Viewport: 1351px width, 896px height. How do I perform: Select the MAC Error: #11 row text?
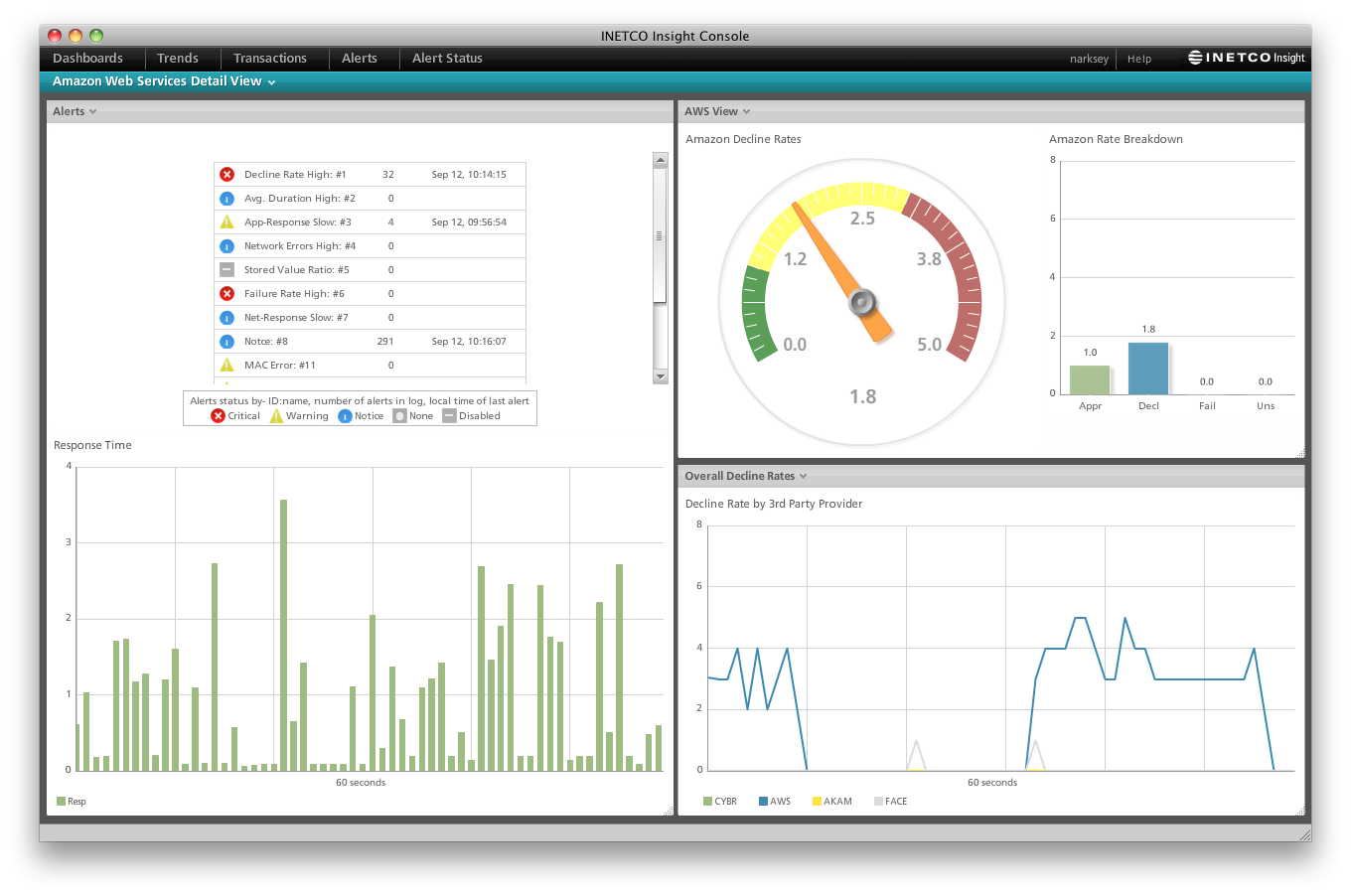[279, 365]
